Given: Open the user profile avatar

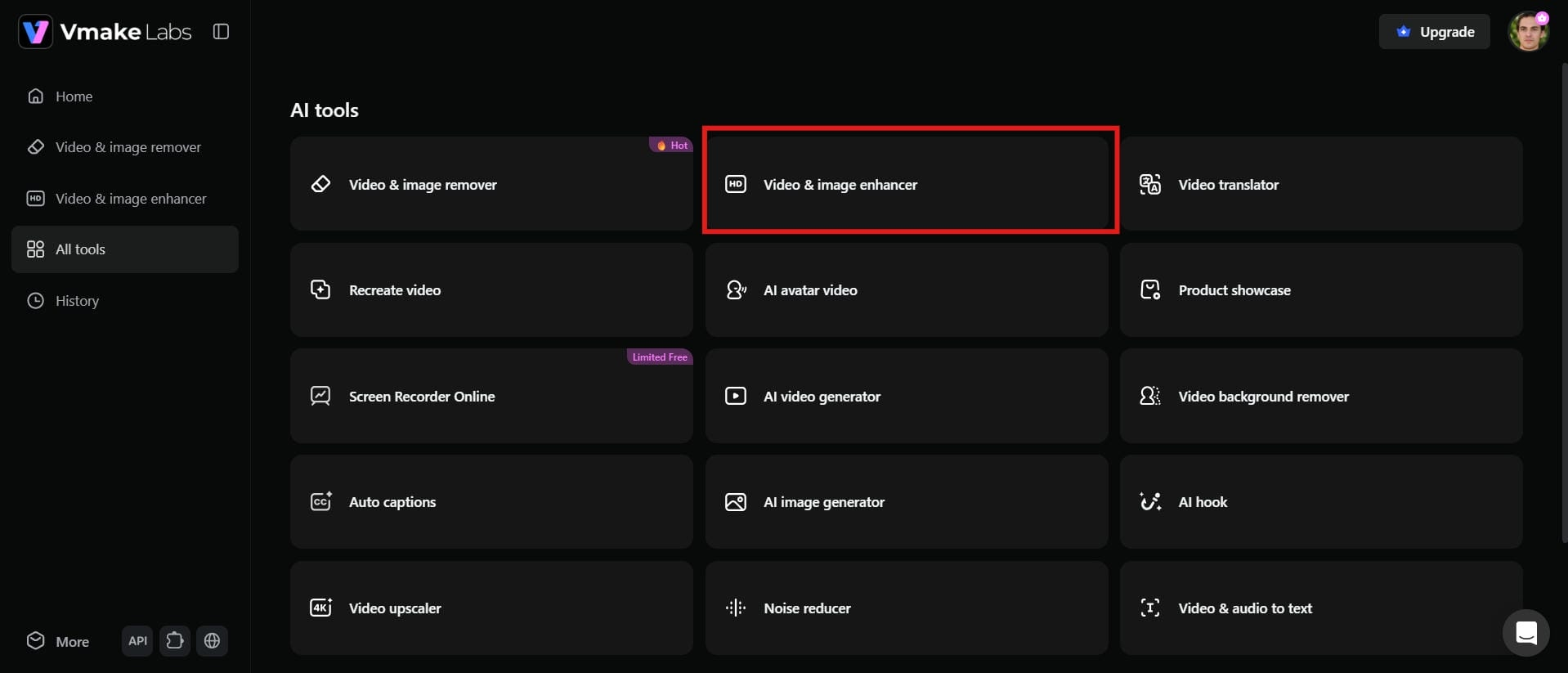Looking at the screenshot, I should [1529, 32].
